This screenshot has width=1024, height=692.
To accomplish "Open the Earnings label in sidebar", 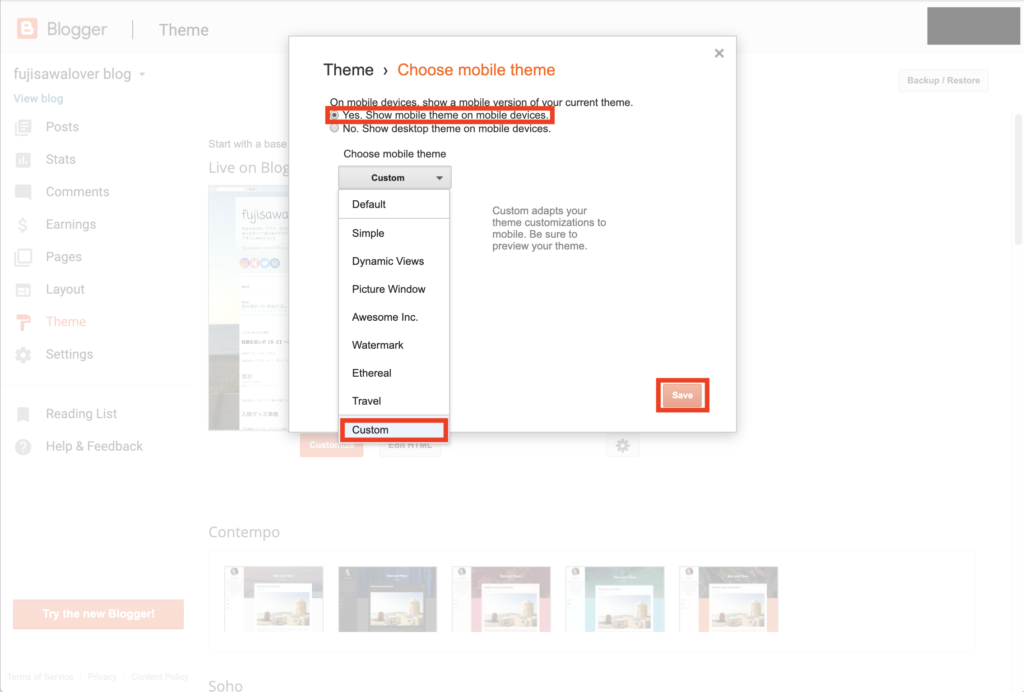I will [x=71, y=225].
